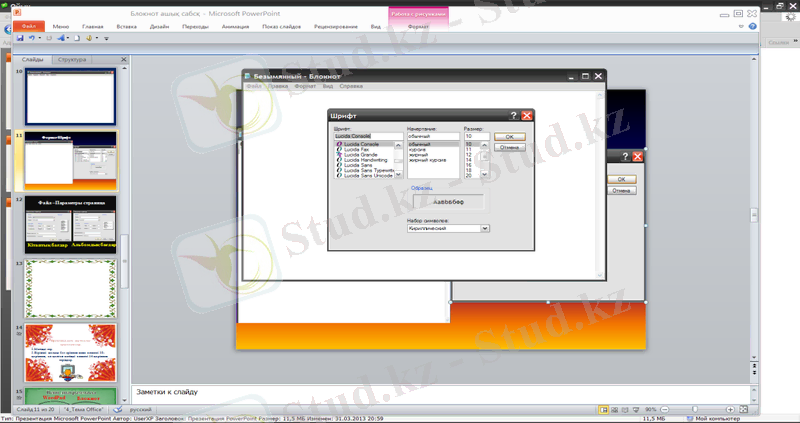800x423 pixels.
Task: Close the slides thumbnail pane
Action: coord(122,60)
